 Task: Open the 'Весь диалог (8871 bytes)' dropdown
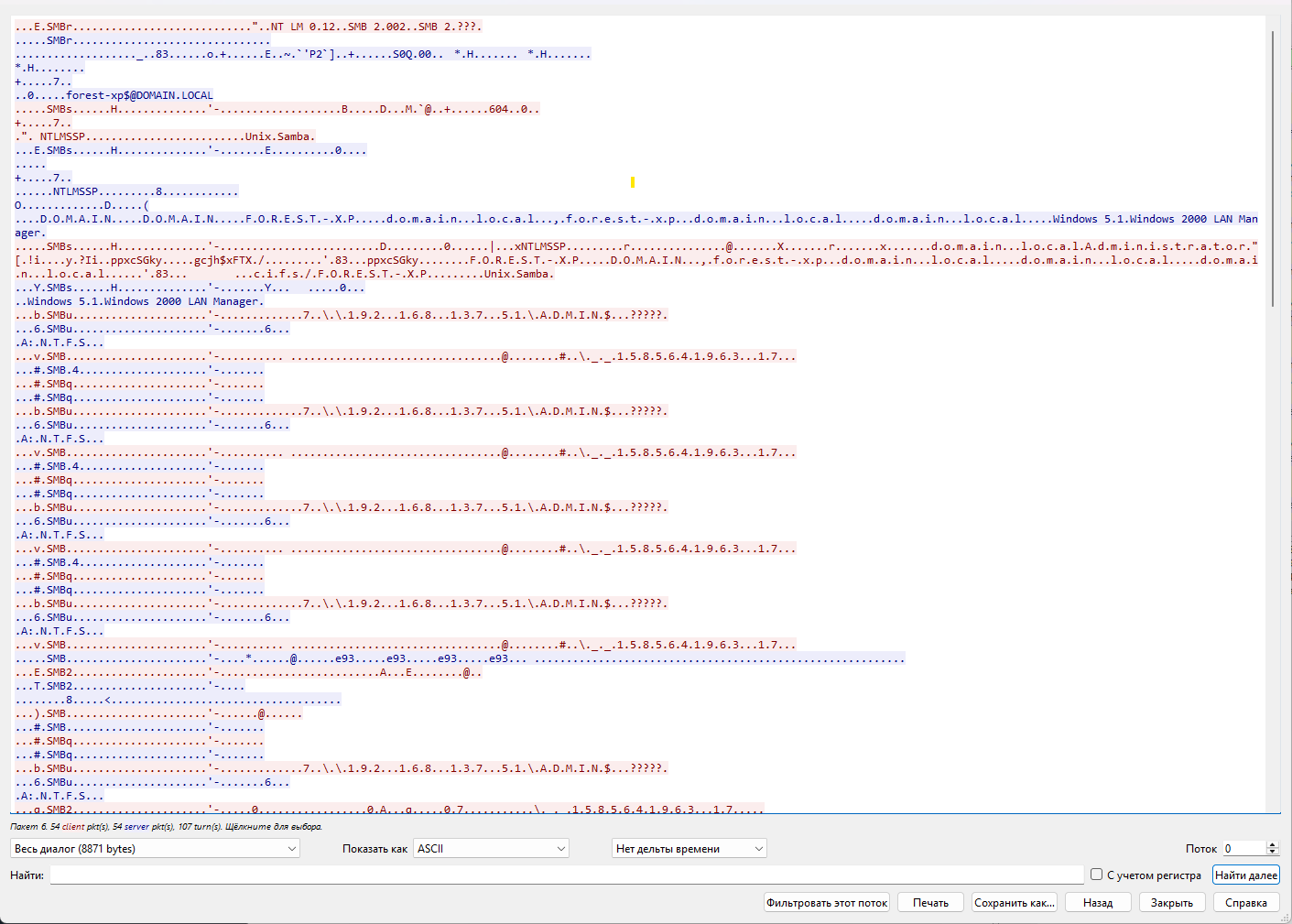coord(155,849)
